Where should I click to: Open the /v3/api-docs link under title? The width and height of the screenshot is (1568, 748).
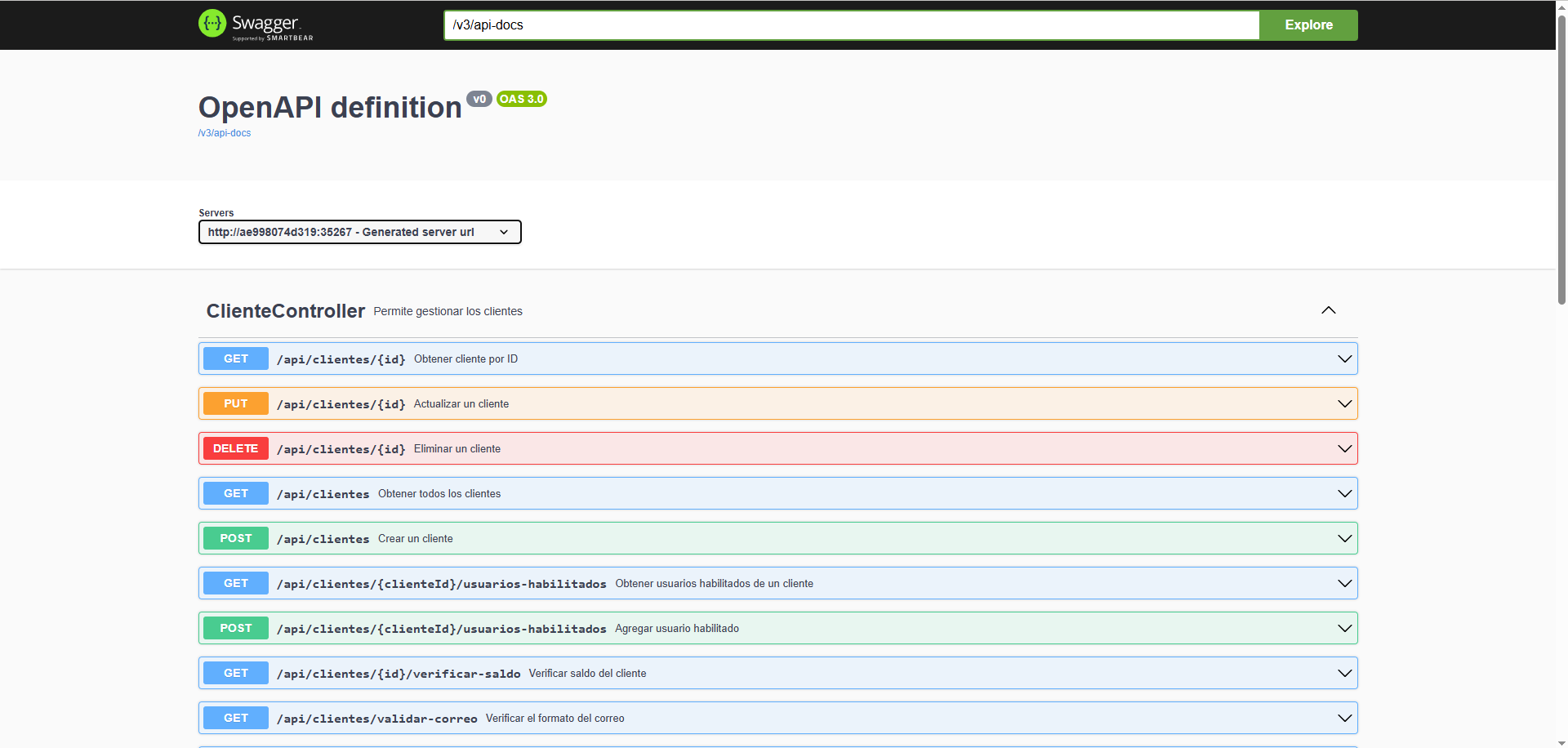click(225, 133)
